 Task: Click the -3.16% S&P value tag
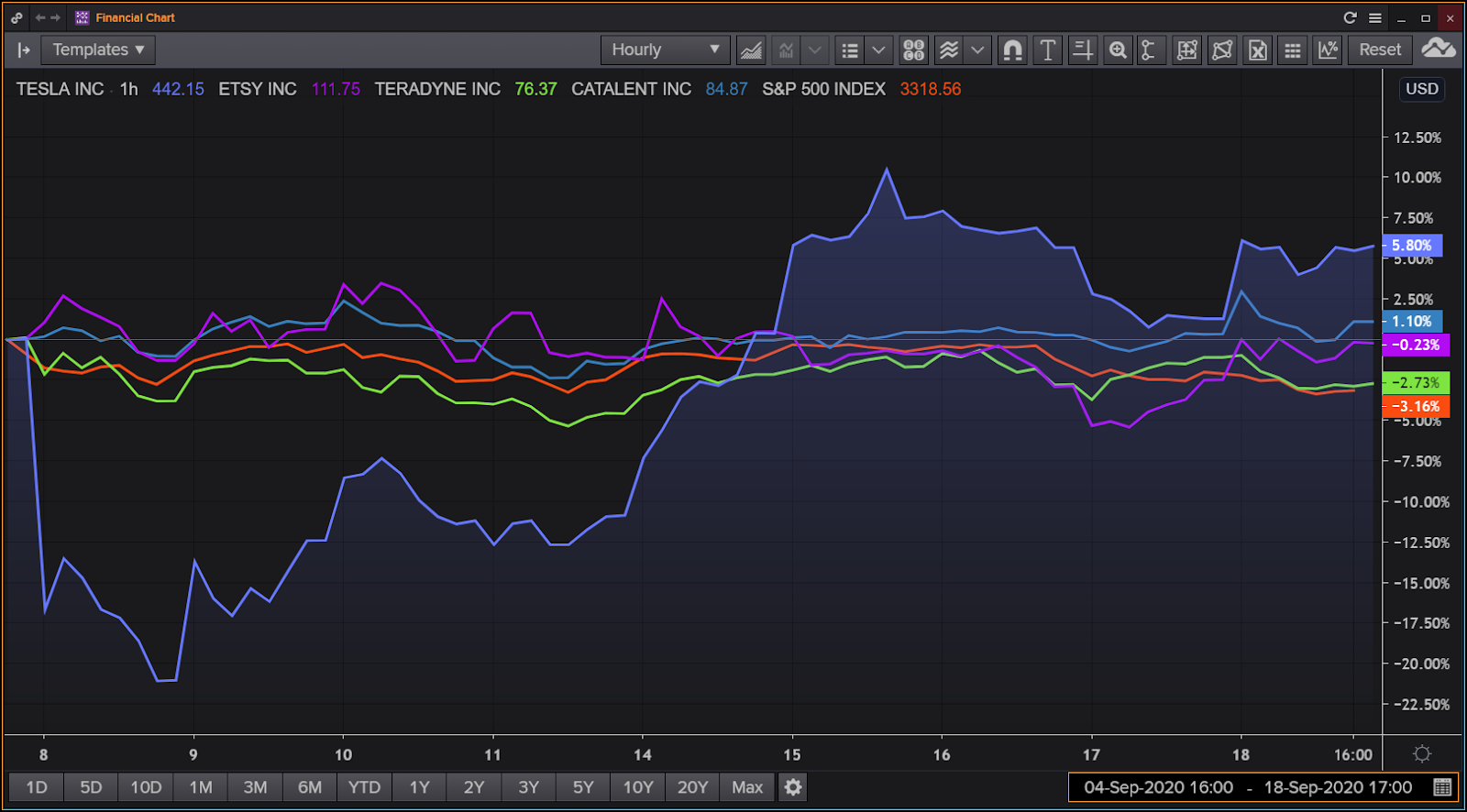1416,407
